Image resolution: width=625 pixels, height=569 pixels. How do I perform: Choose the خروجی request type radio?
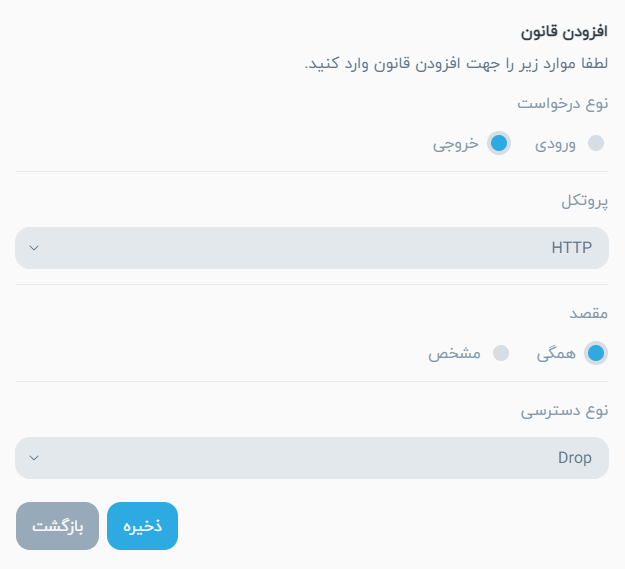(x=499, y=143)
